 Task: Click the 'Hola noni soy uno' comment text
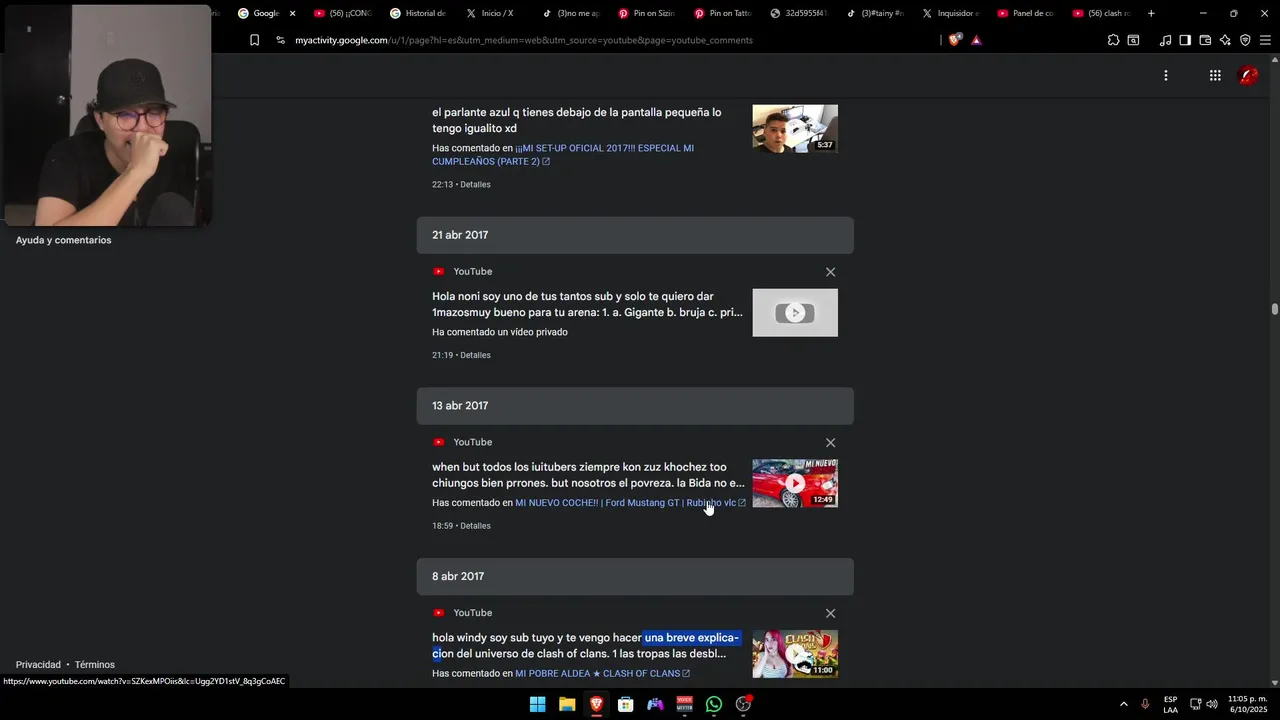pos(587,305)
